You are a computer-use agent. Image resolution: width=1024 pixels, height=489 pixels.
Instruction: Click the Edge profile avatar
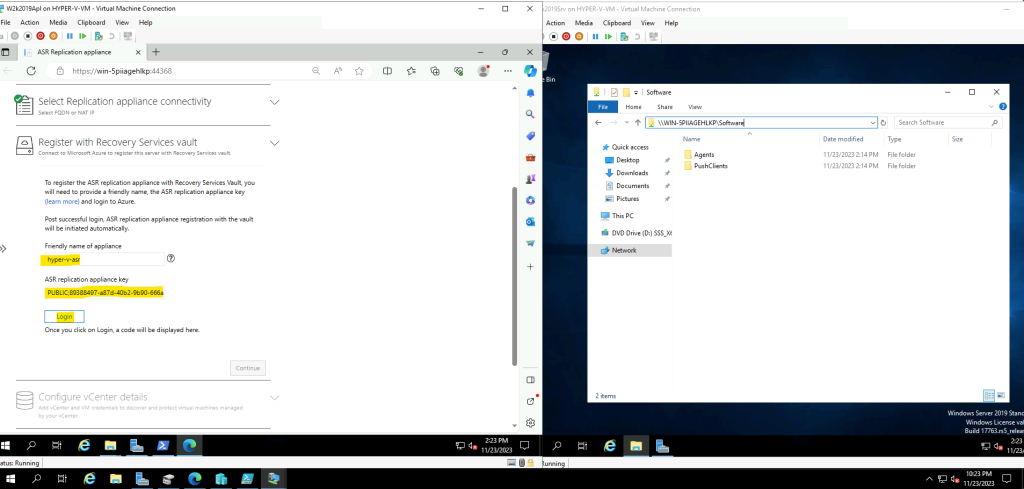pos(483,71)
